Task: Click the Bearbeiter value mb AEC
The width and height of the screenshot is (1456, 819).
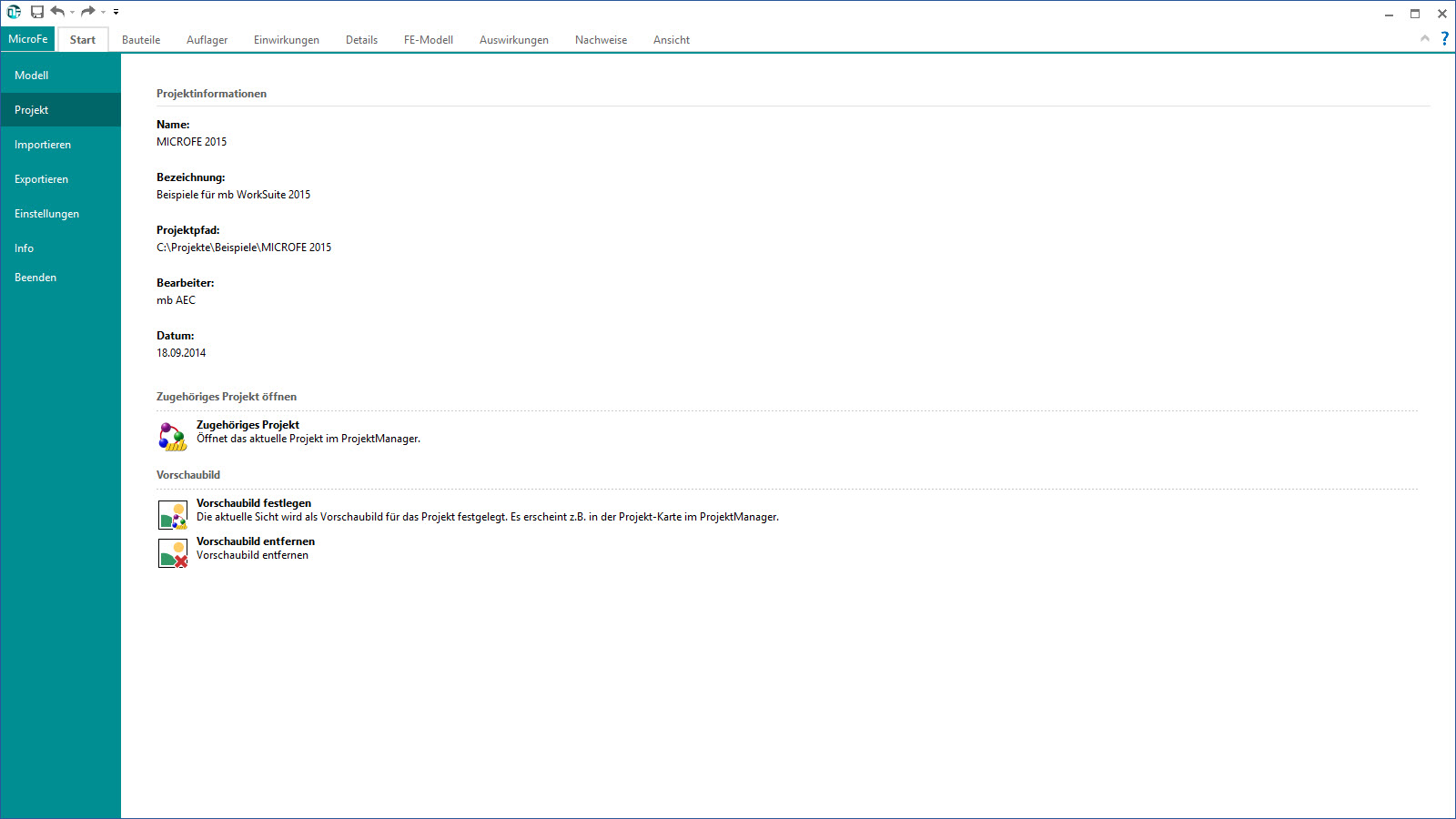Action: point(176,300)
